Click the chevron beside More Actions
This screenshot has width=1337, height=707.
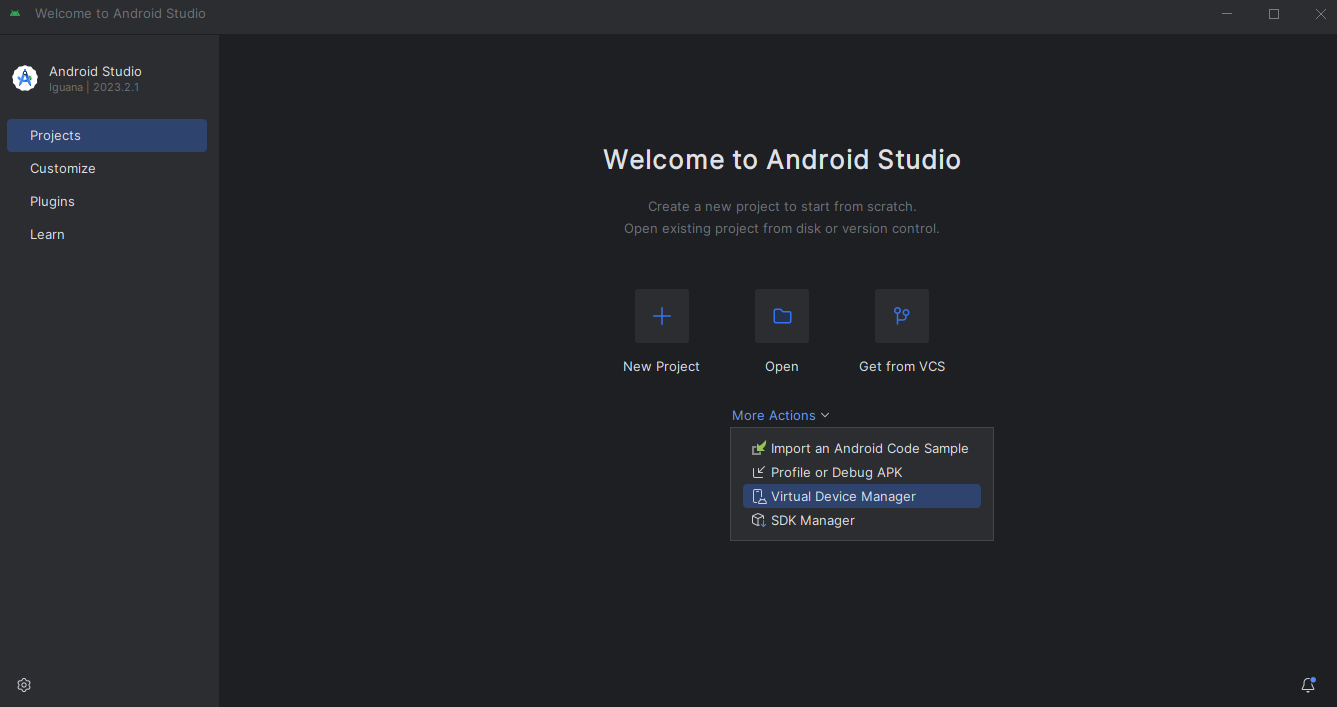point(825,415)
